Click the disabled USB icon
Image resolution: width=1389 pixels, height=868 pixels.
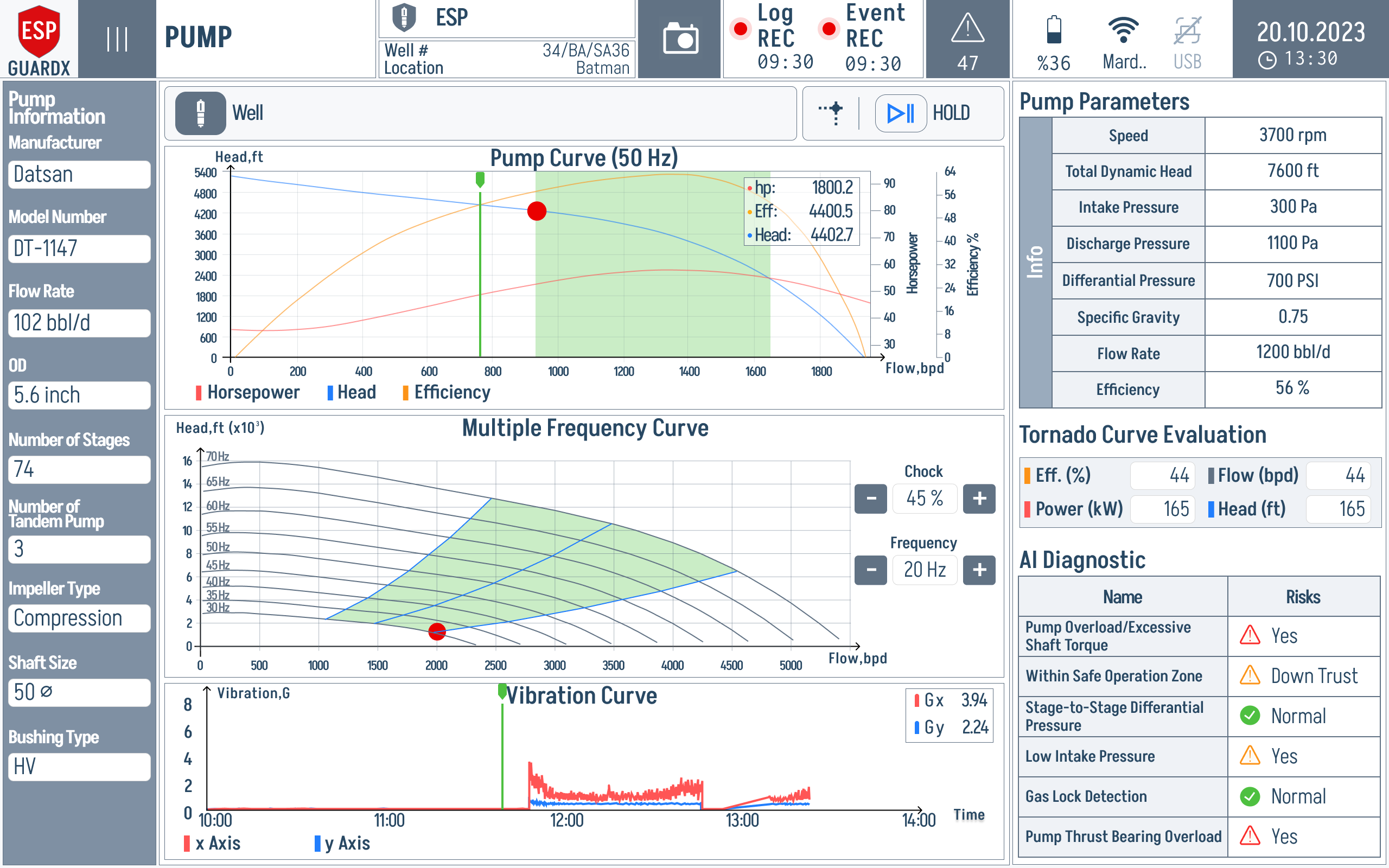pyautogui.click(x=1187, y=30)
